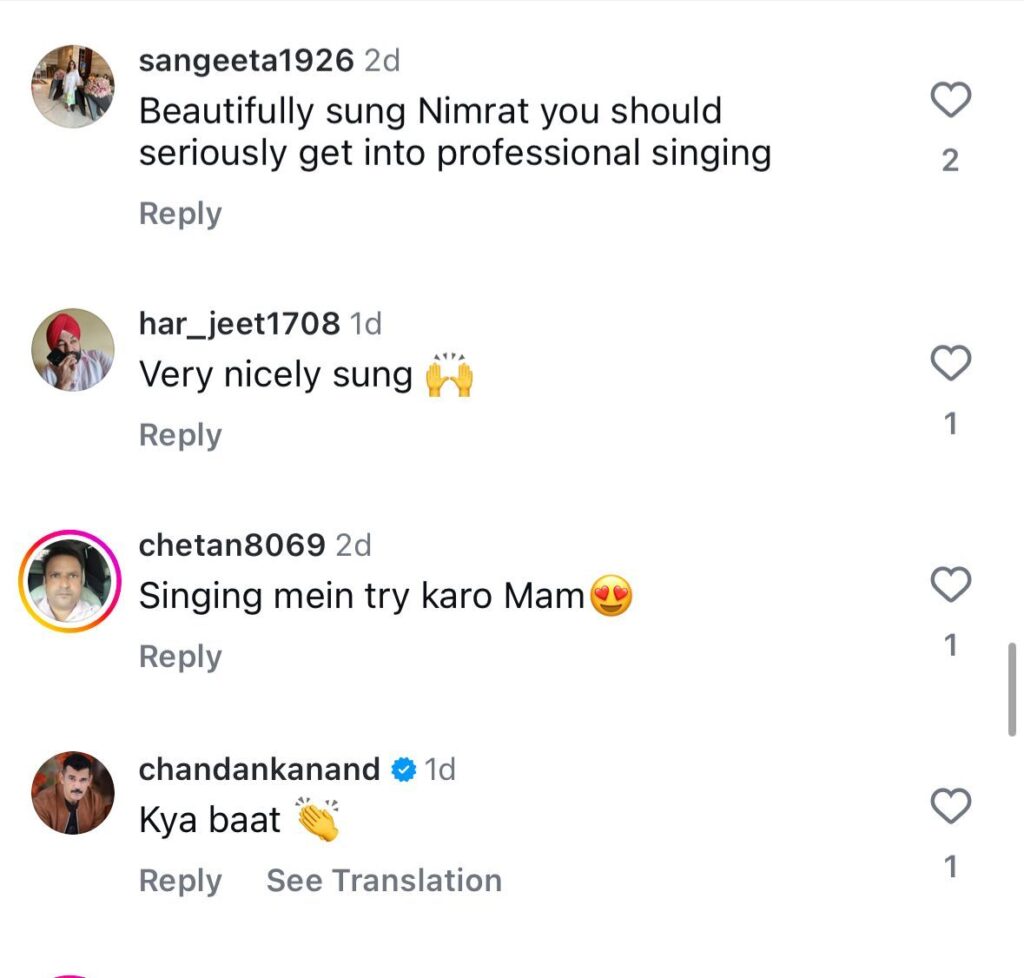Like chetan8069's comment with the heart icon

coord(950,584)
